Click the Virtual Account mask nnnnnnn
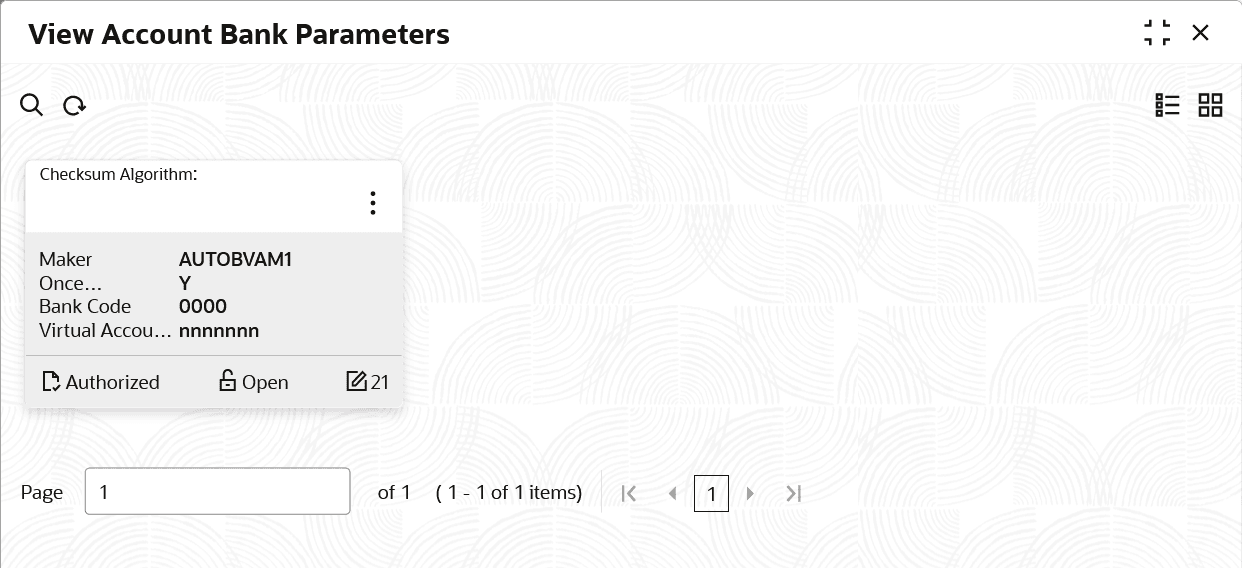The width and height of the screenshot is (1242, 568). tap(219, 331)
